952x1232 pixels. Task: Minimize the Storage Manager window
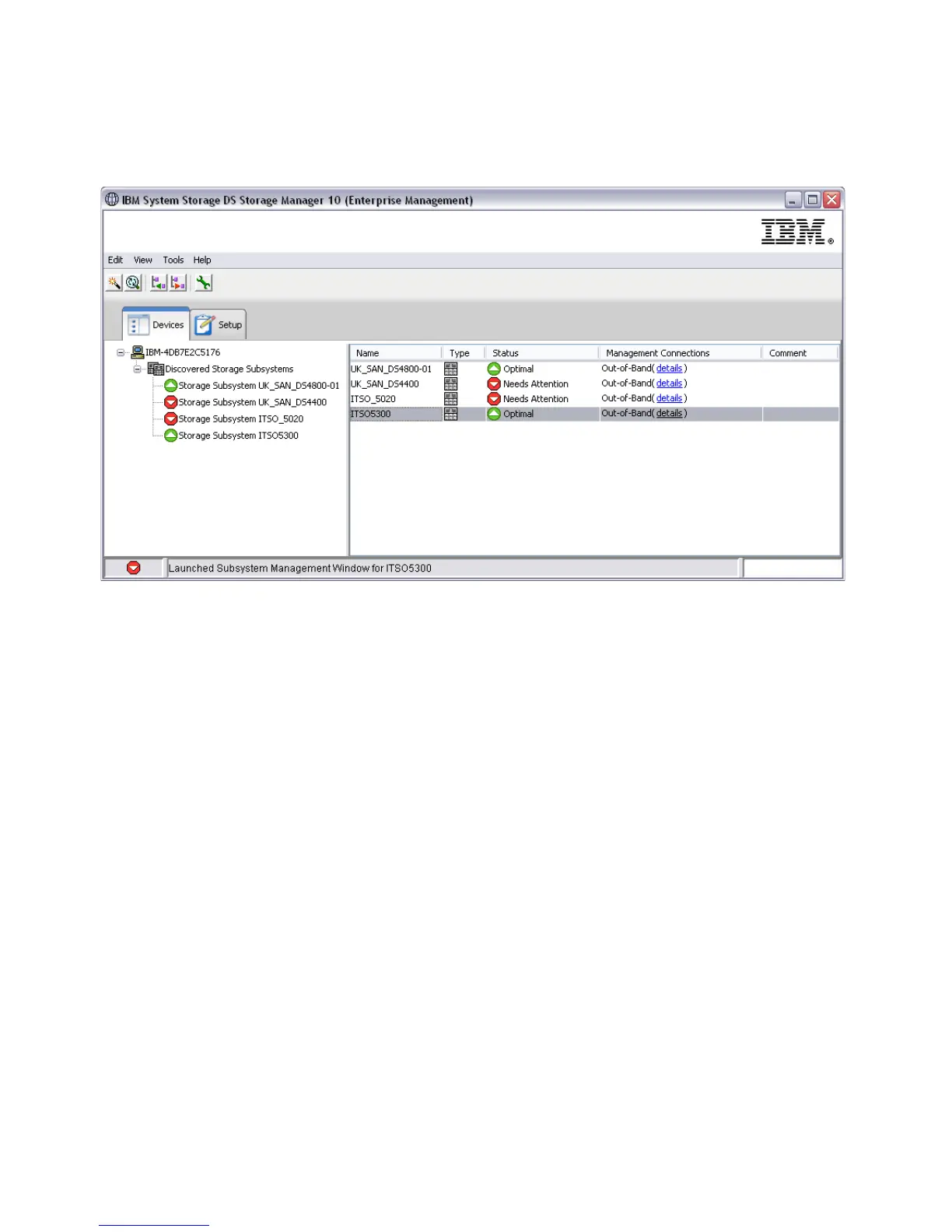pos(793,200)
